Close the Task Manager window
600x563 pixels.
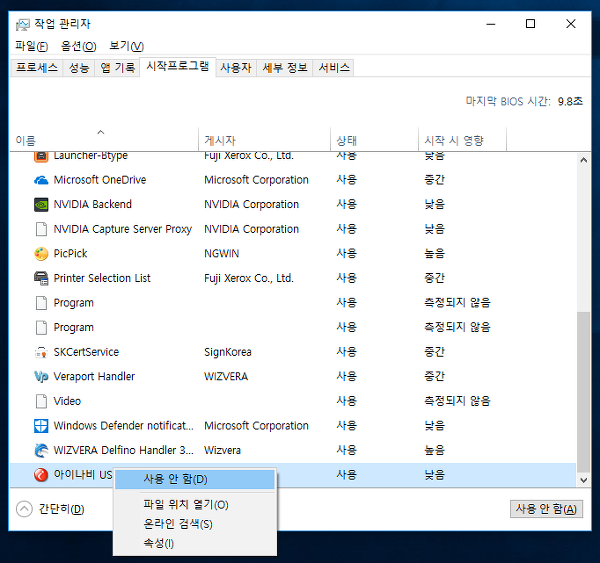coord(571,24)
